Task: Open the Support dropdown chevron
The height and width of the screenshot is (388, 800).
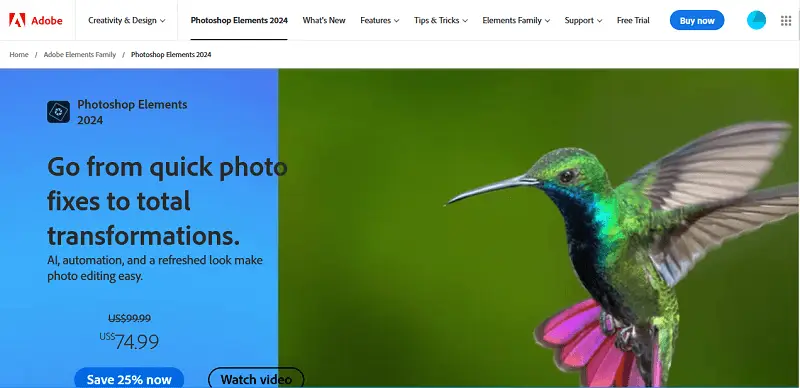Action: (x=599, y=21)
